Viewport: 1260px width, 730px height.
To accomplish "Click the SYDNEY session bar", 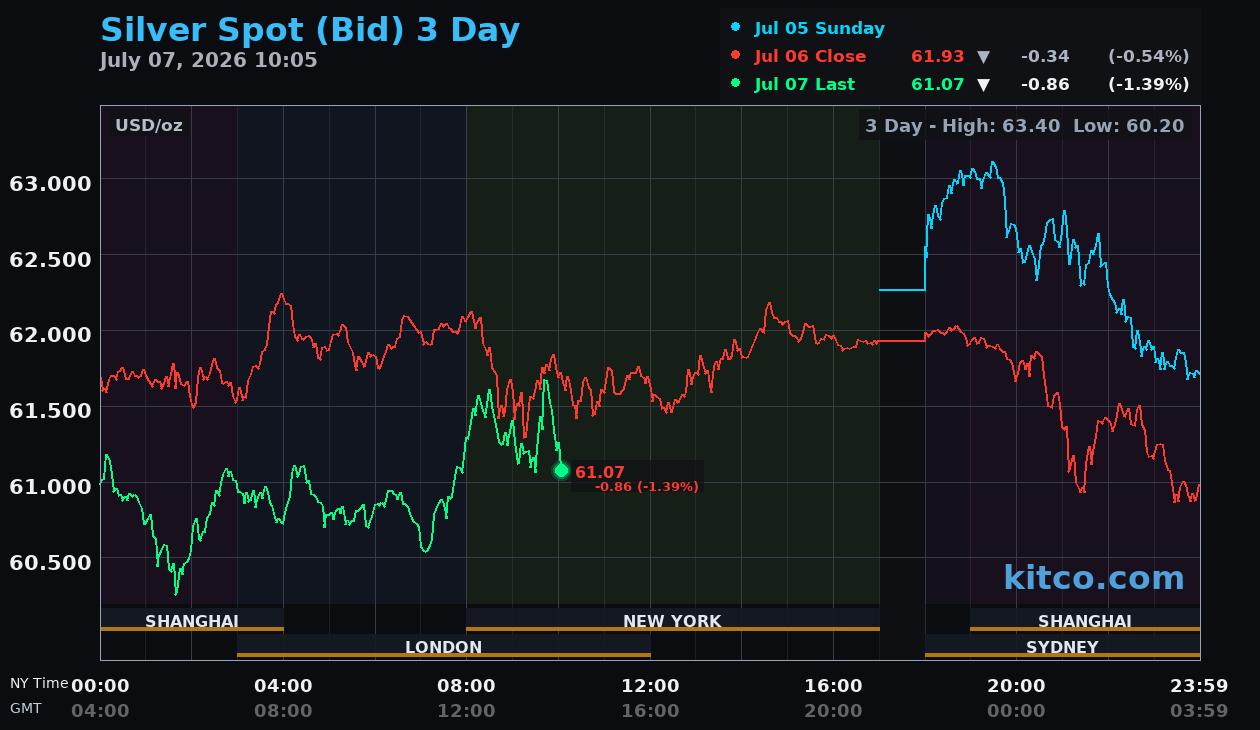I will 1062,646.
